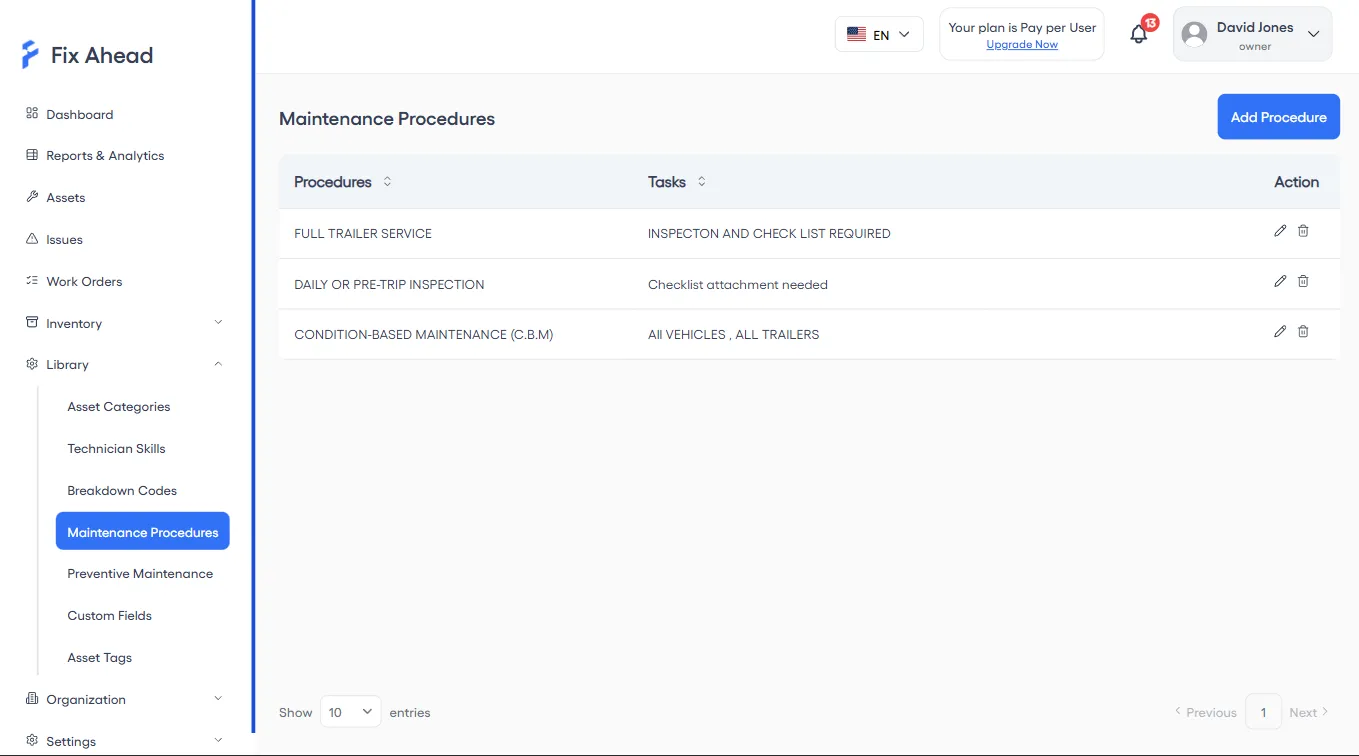Click the edit pencil for CONDITION-BASED MAINTENANCE

(1280, 330)
